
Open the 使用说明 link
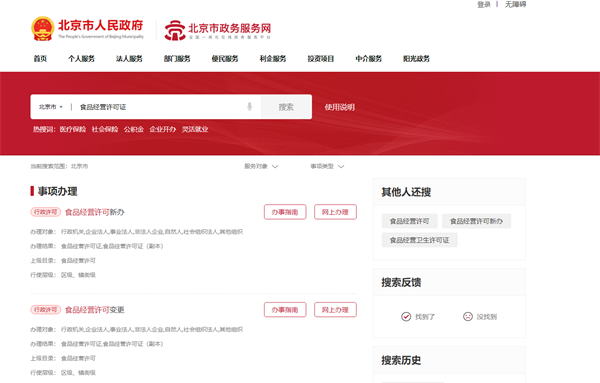pos(340,107)
